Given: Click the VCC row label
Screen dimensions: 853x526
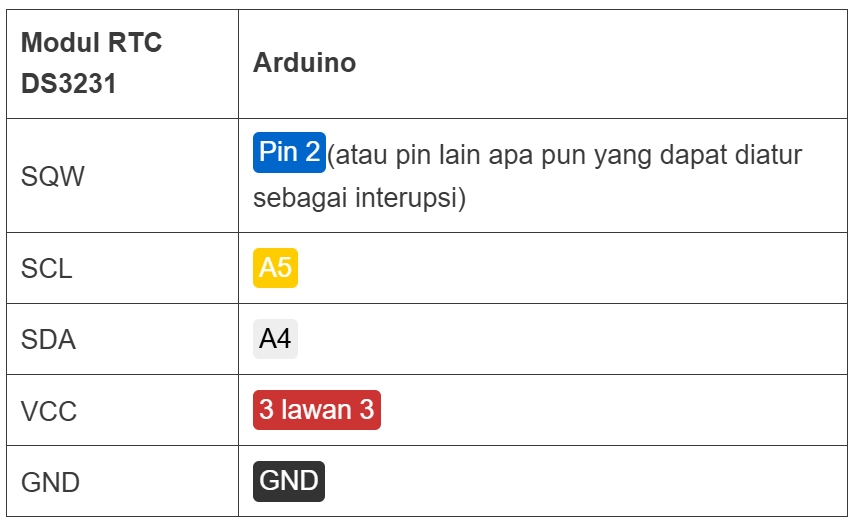Looking at the screenshot, I should pyautogui.click(x=49, y=411).
